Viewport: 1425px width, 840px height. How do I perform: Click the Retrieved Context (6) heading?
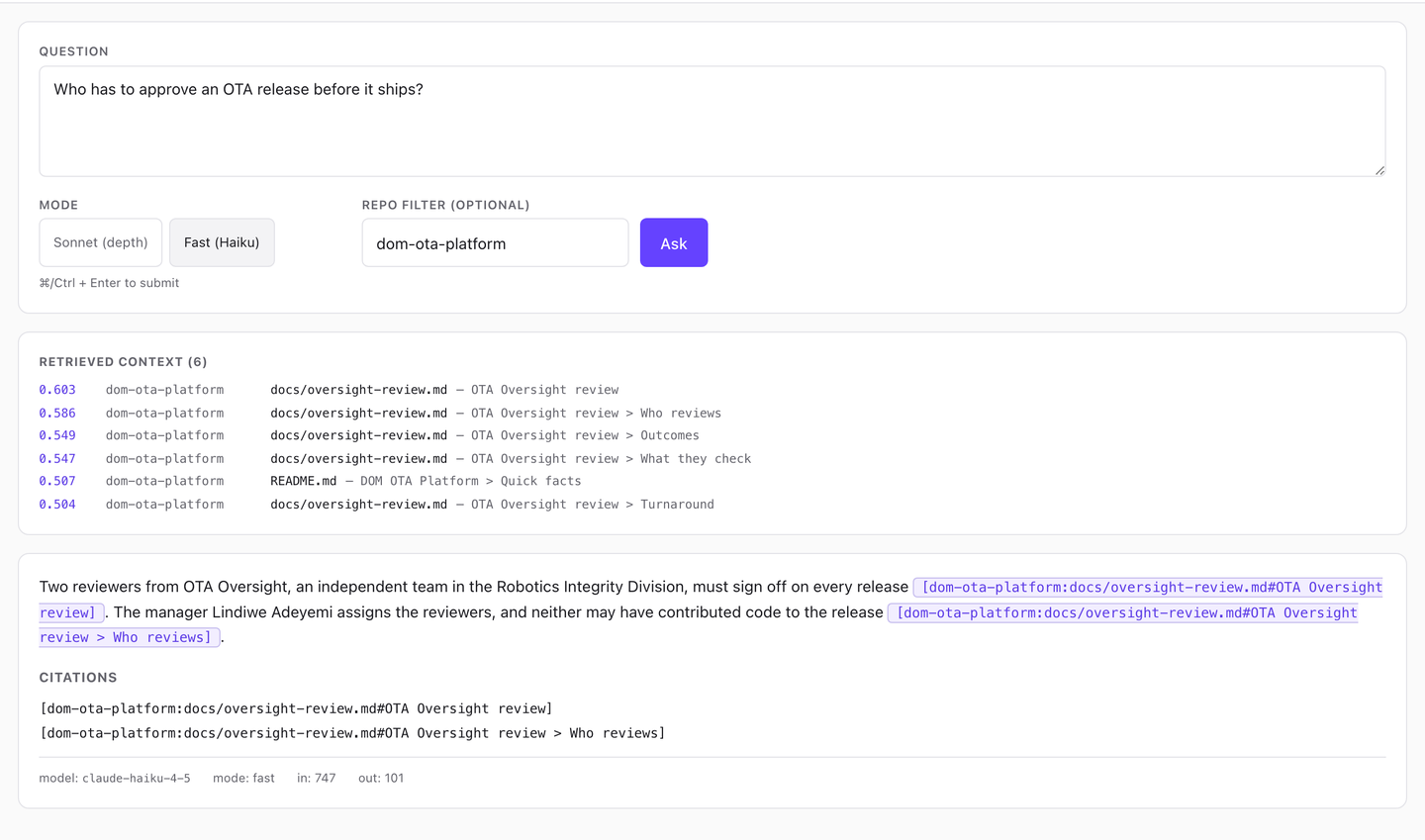click(123, 362)
